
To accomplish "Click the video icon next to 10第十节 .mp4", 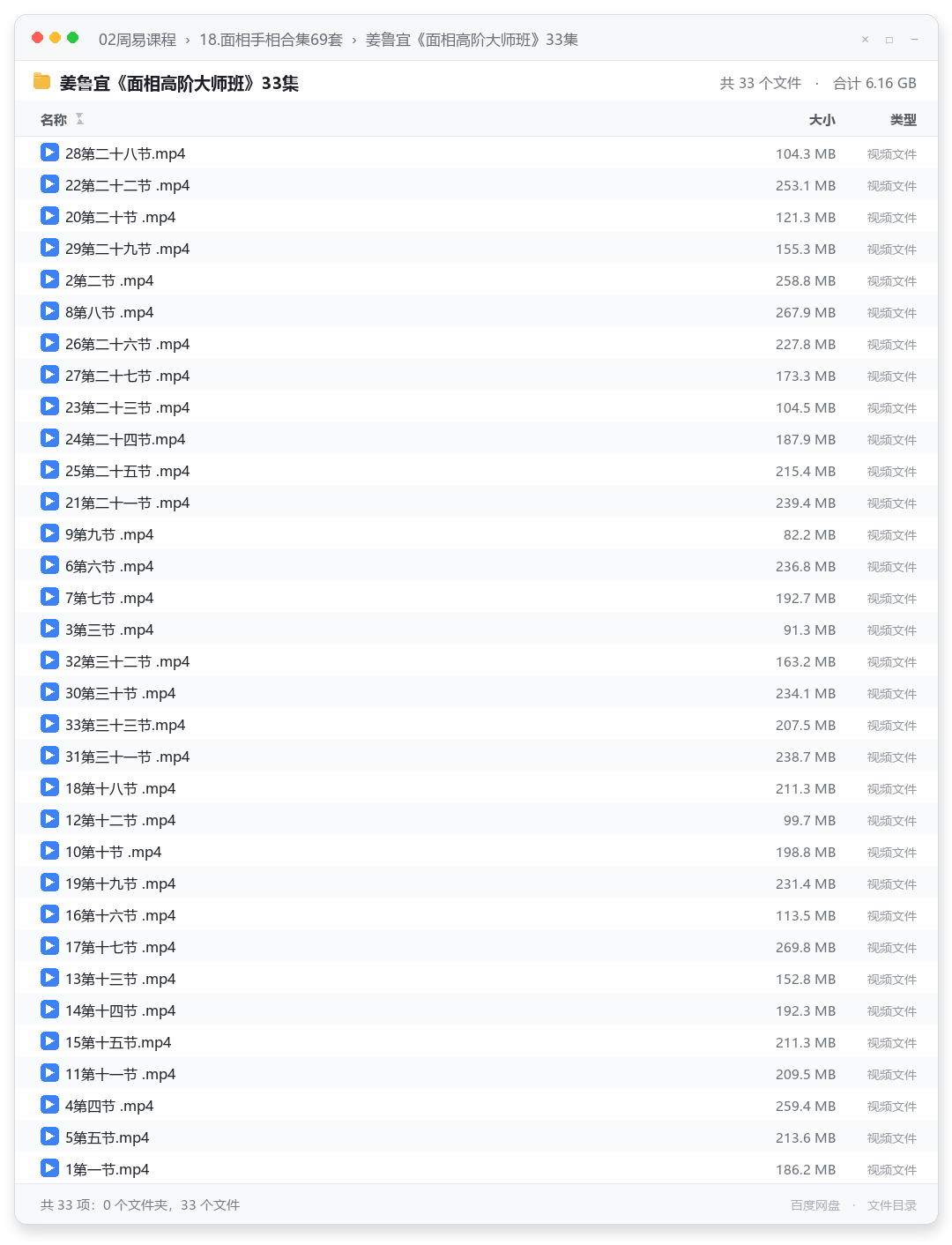I will click(x=49, y=851).
